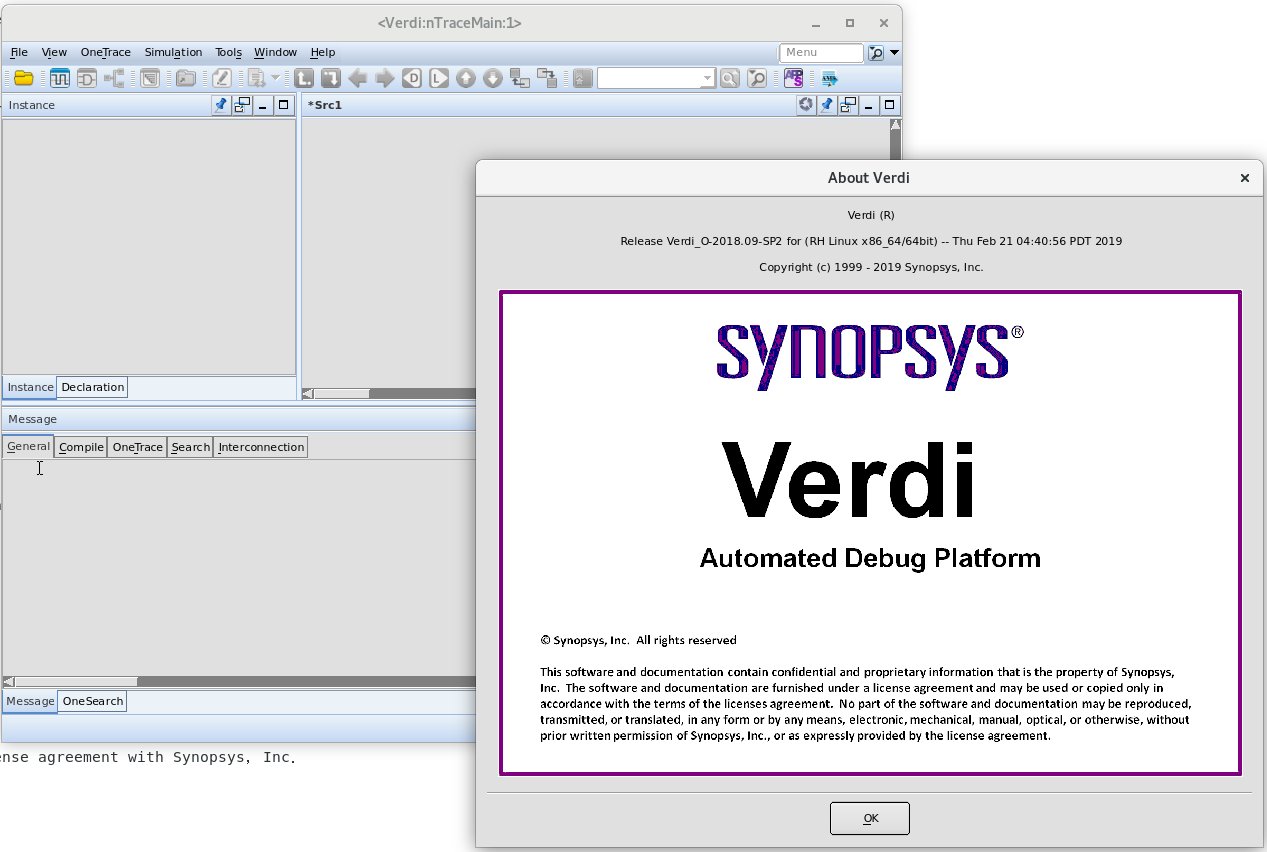Viewport: 1267px width, 852px height.
Task: Switch to the Message bottom tab
Action: (x=30, y=701)
